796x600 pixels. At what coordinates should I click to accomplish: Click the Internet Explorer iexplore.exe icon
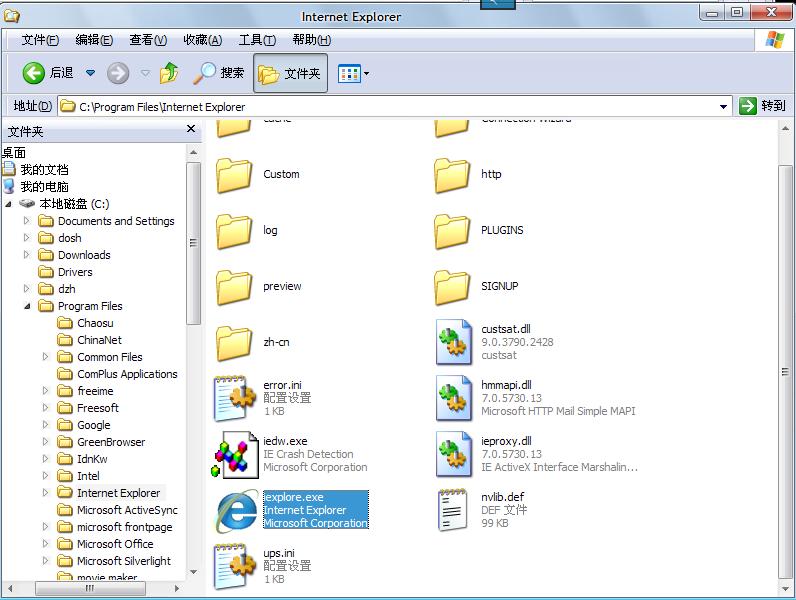pyautogui.click(x=237, y=511)
